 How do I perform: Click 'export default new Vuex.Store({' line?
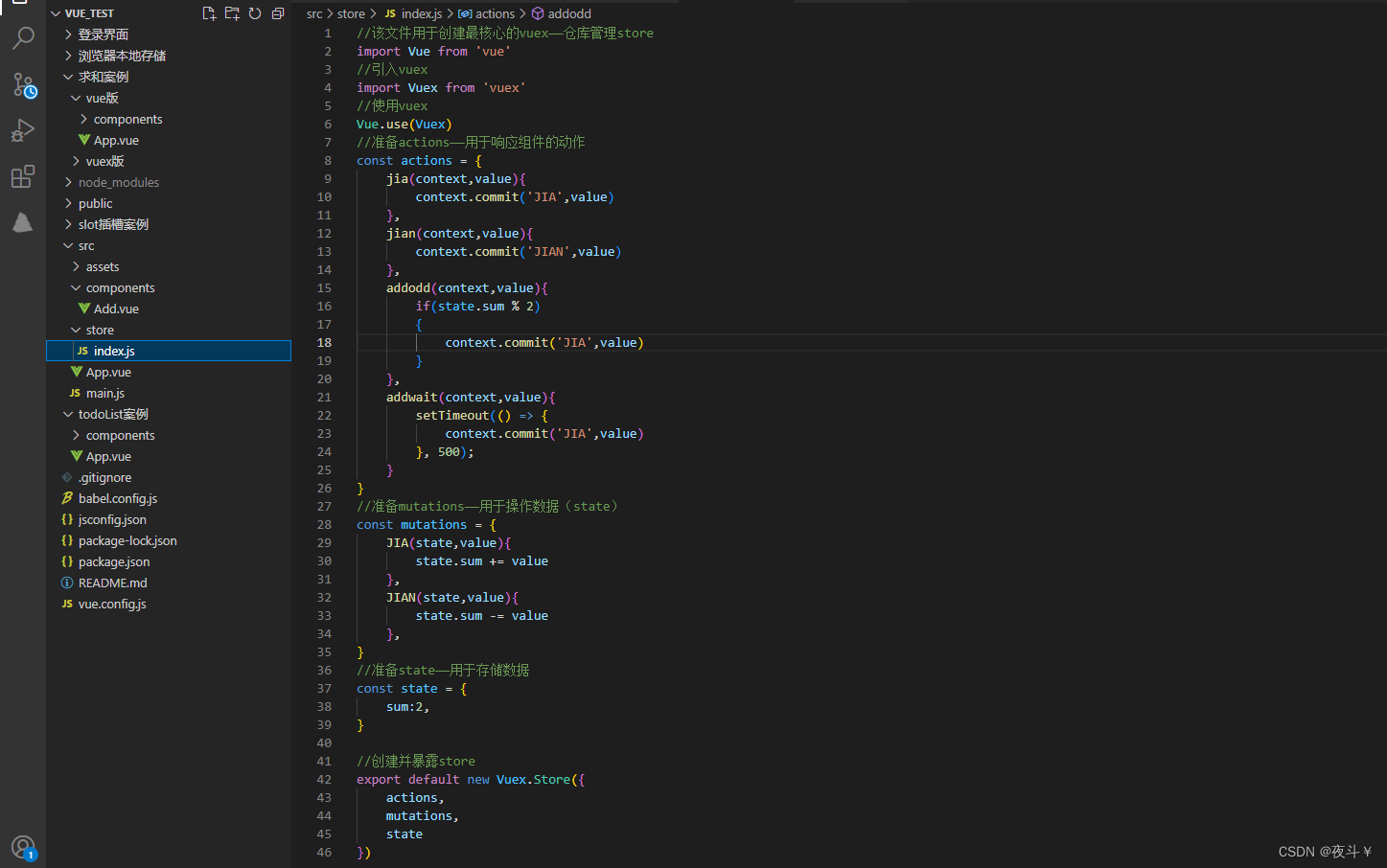click(x=471, y=779)
